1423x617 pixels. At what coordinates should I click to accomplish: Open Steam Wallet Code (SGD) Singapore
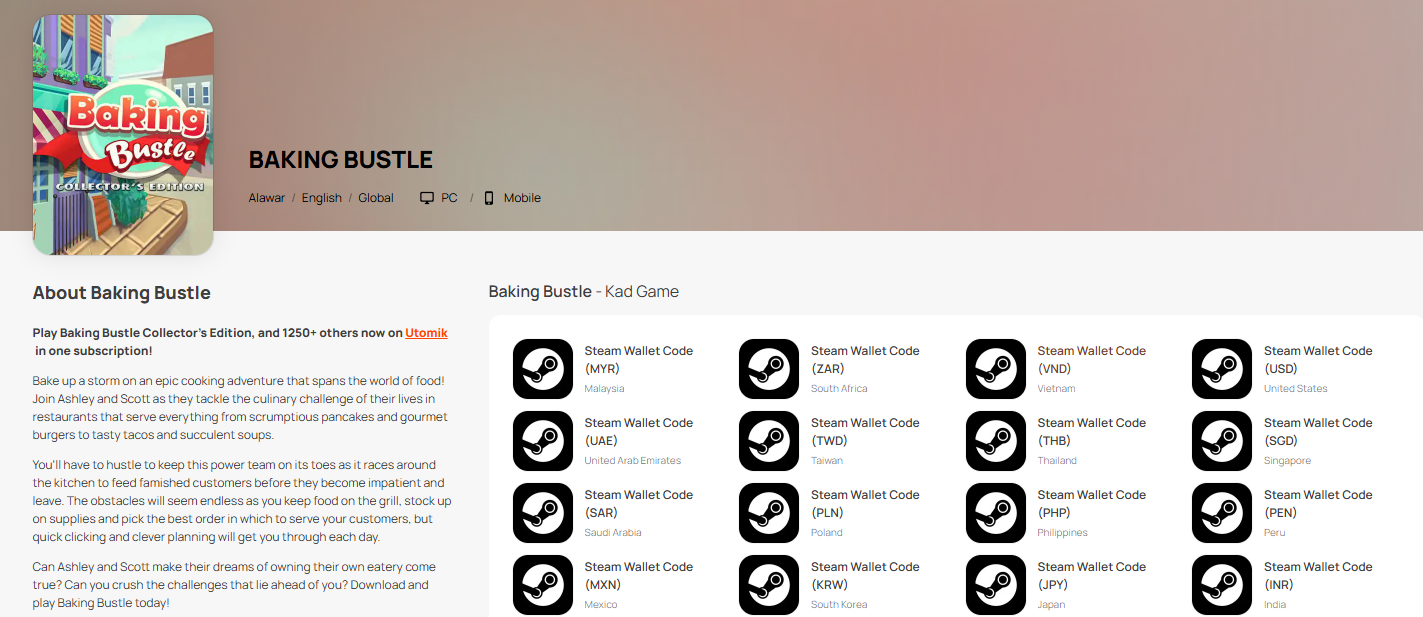click(x=1317, y=431)
